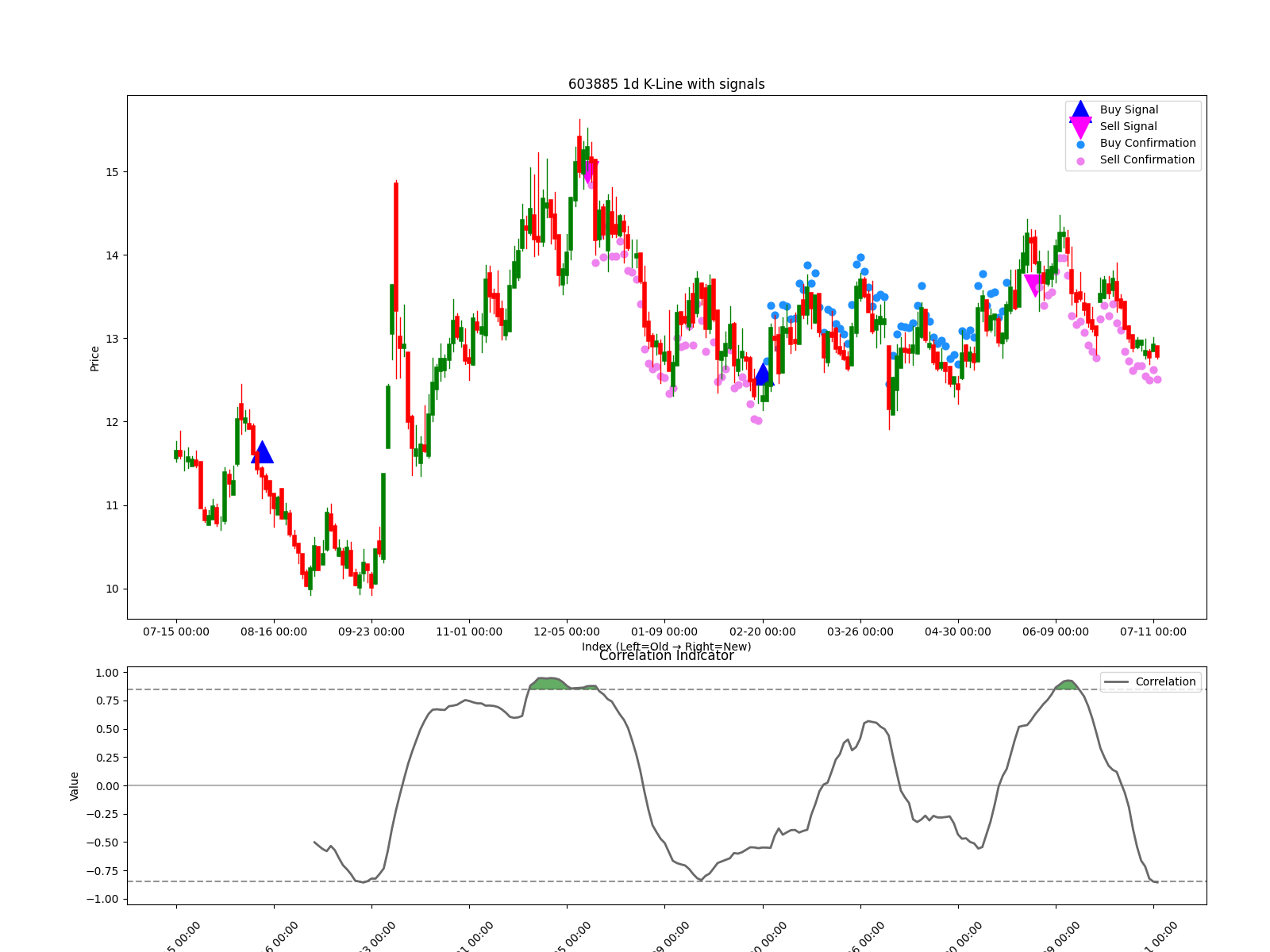1270x952 pixels.
Task: Click the gray Correlation legend line sample
Action: 1116,682
